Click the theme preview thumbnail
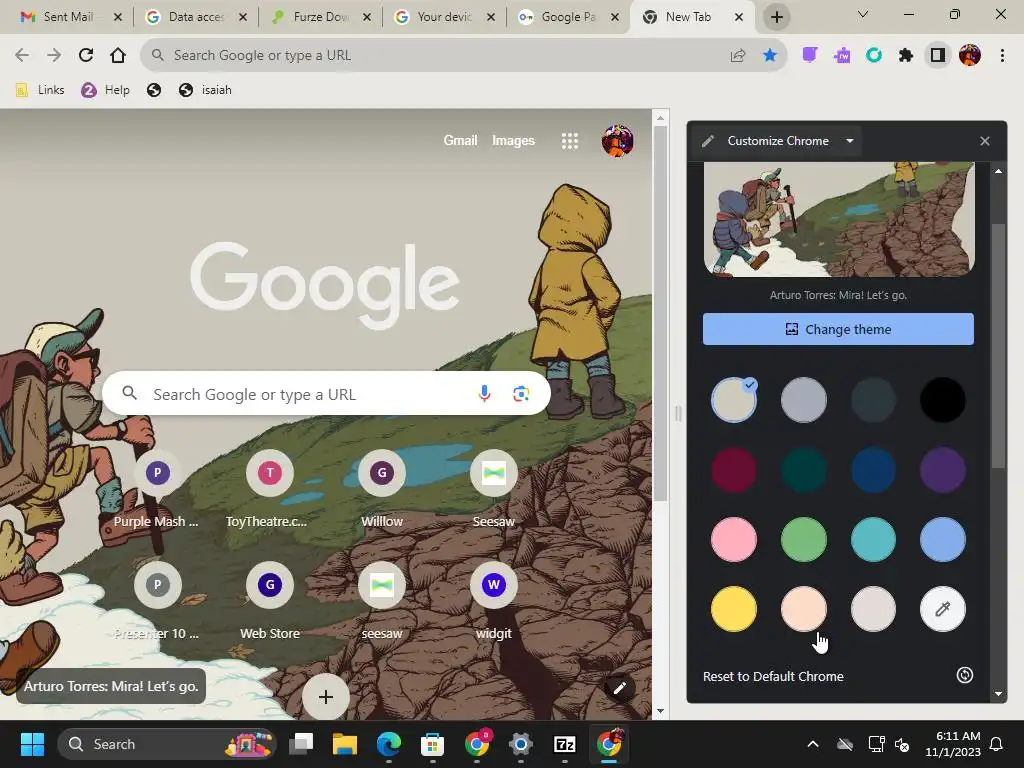 (839, 220)
